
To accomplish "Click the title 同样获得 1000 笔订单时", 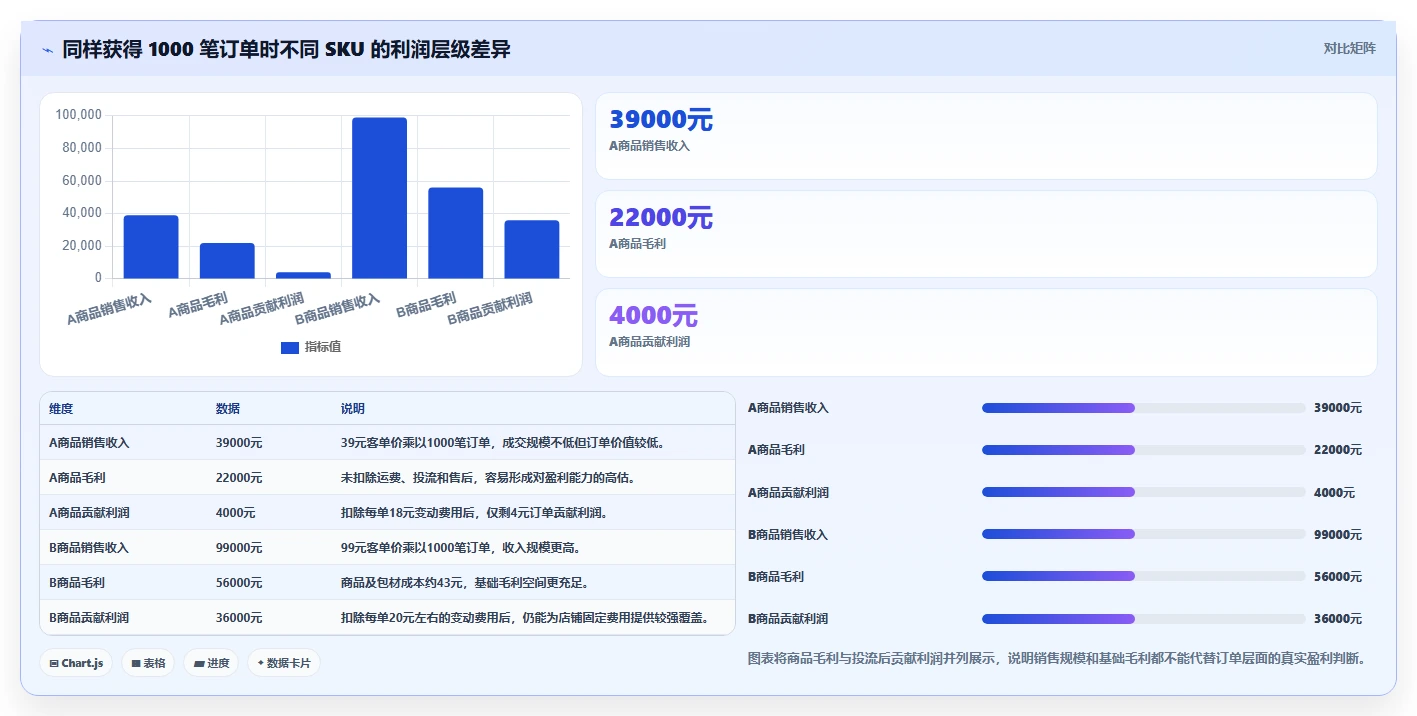I will click(x=286, y=49).
